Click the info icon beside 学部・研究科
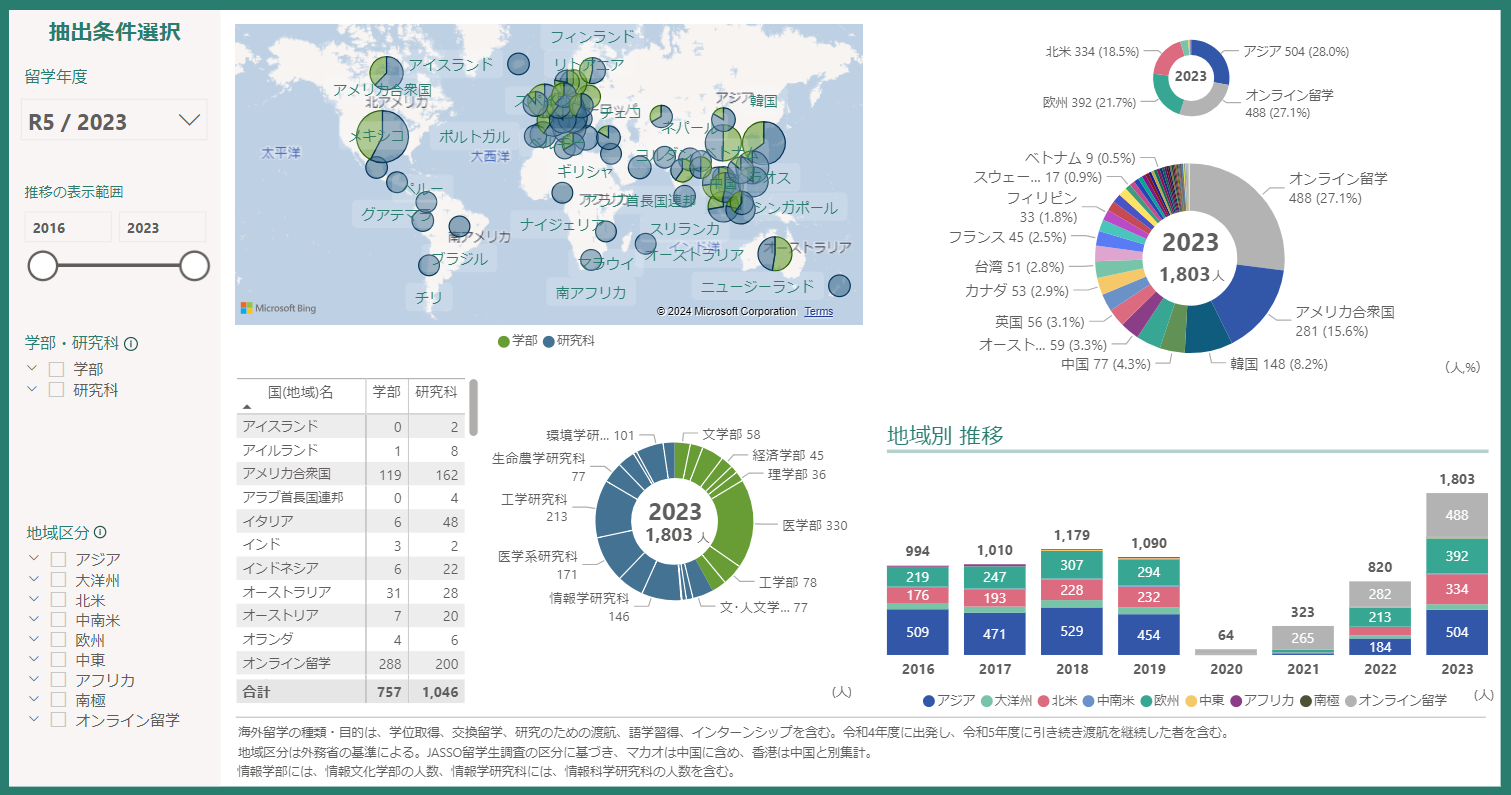Screen dimensions: 1511x795 [x=131, y=344]
